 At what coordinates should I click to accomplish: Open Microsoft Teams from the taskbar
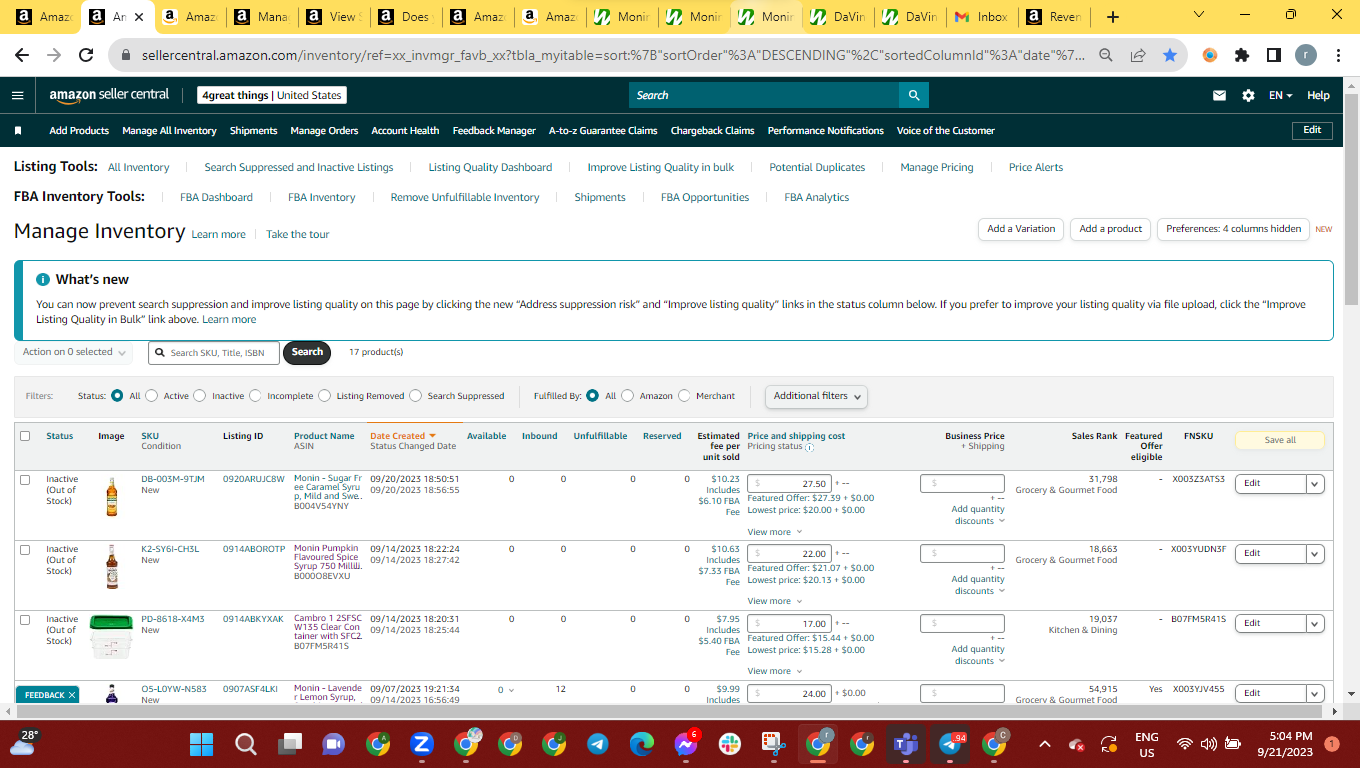pyautogui.click(x=905, y=744)
